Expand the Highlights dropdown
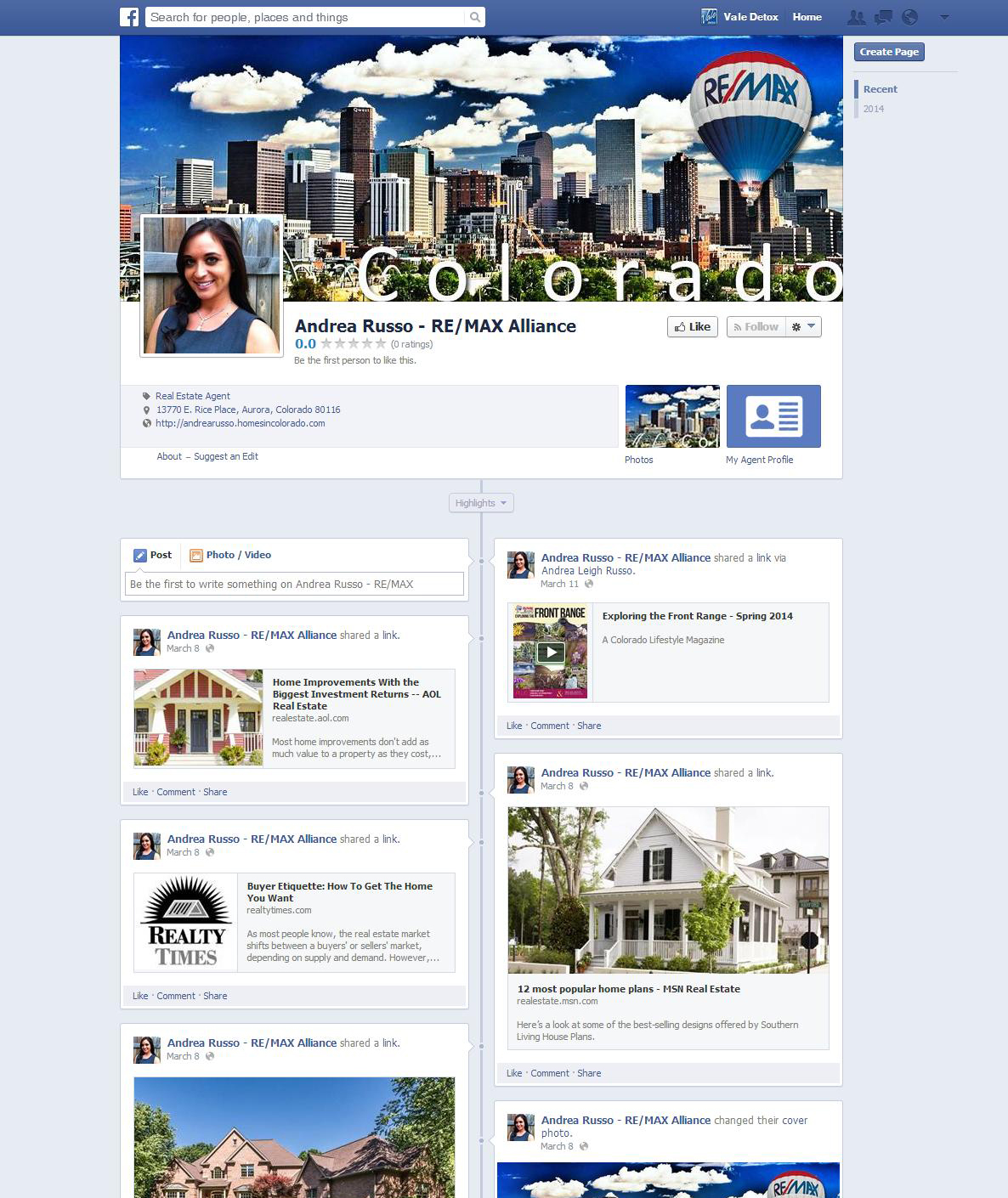The height and width of the screenshot is (1198, 1008). 480,503
